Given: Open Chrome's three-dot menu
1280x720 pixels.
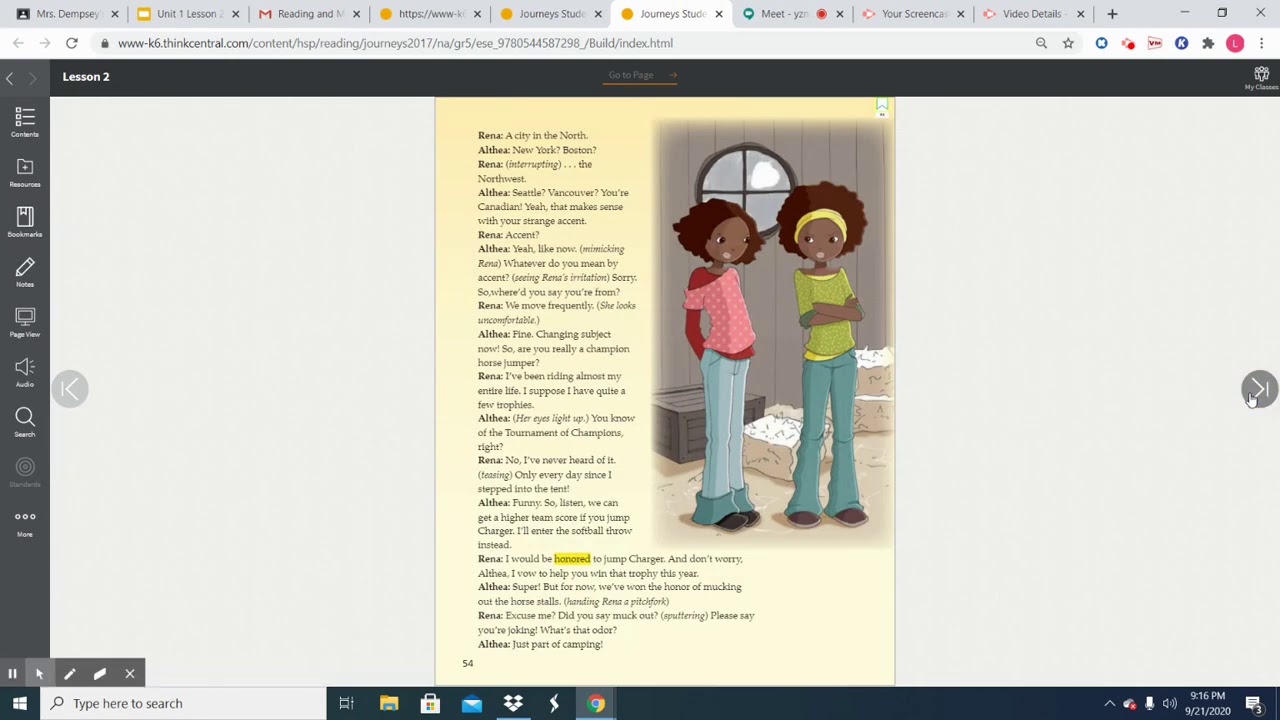Looking at the screenshot, I should coord(1262,43).
